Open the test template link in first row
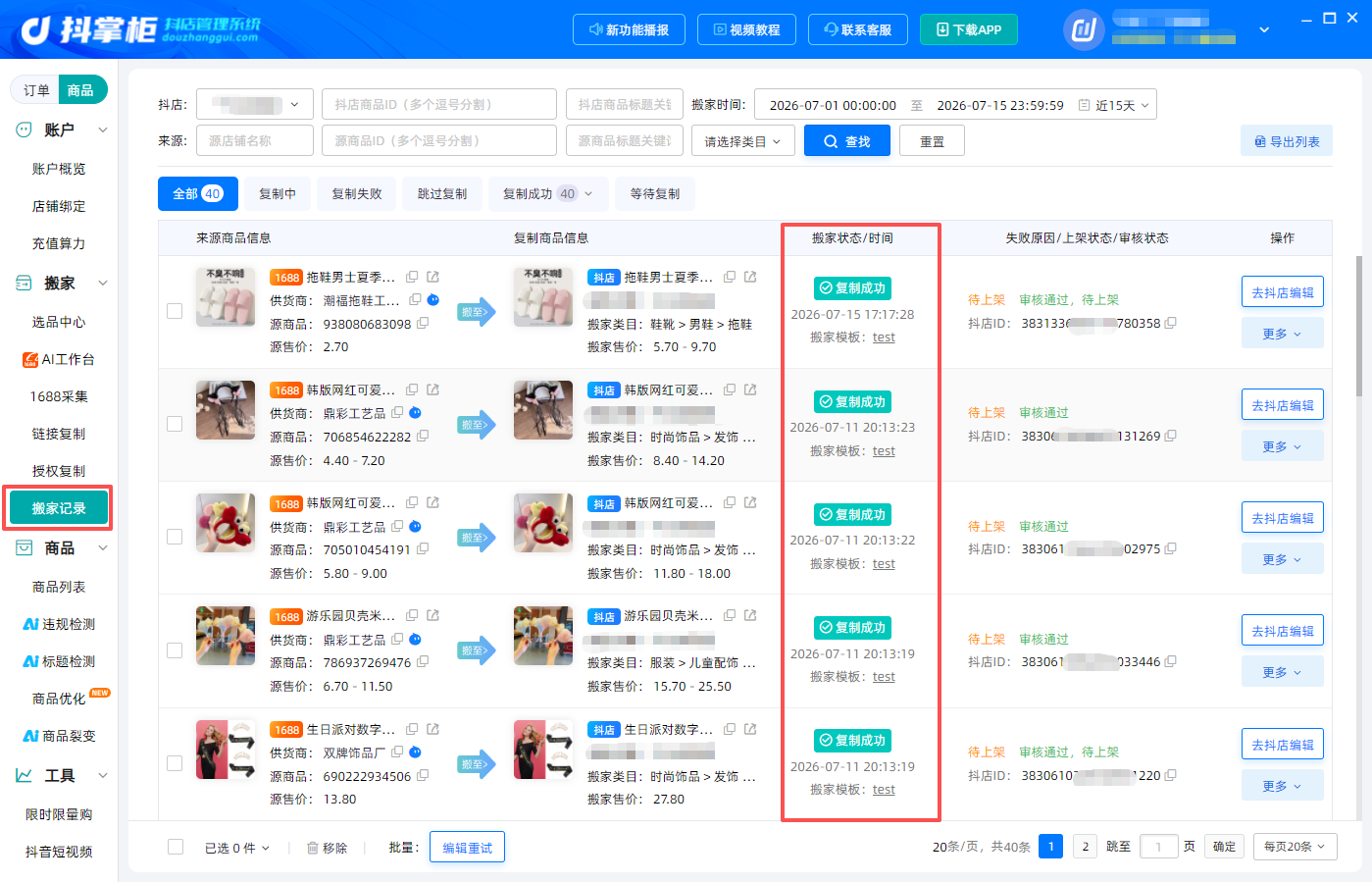Image resolution: width=1372 pixels, height=882 pixels. click(x=884, y=337)
